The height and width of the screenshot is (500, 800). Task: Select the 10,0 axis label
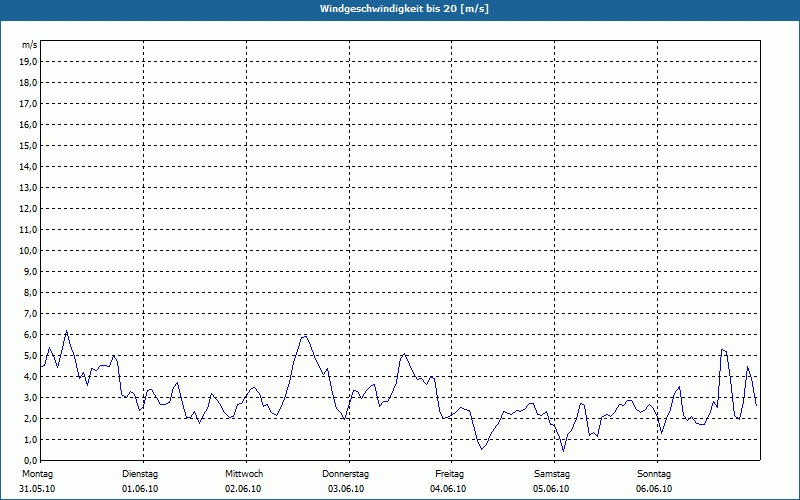pyautogui.click(x=29, y=251)
